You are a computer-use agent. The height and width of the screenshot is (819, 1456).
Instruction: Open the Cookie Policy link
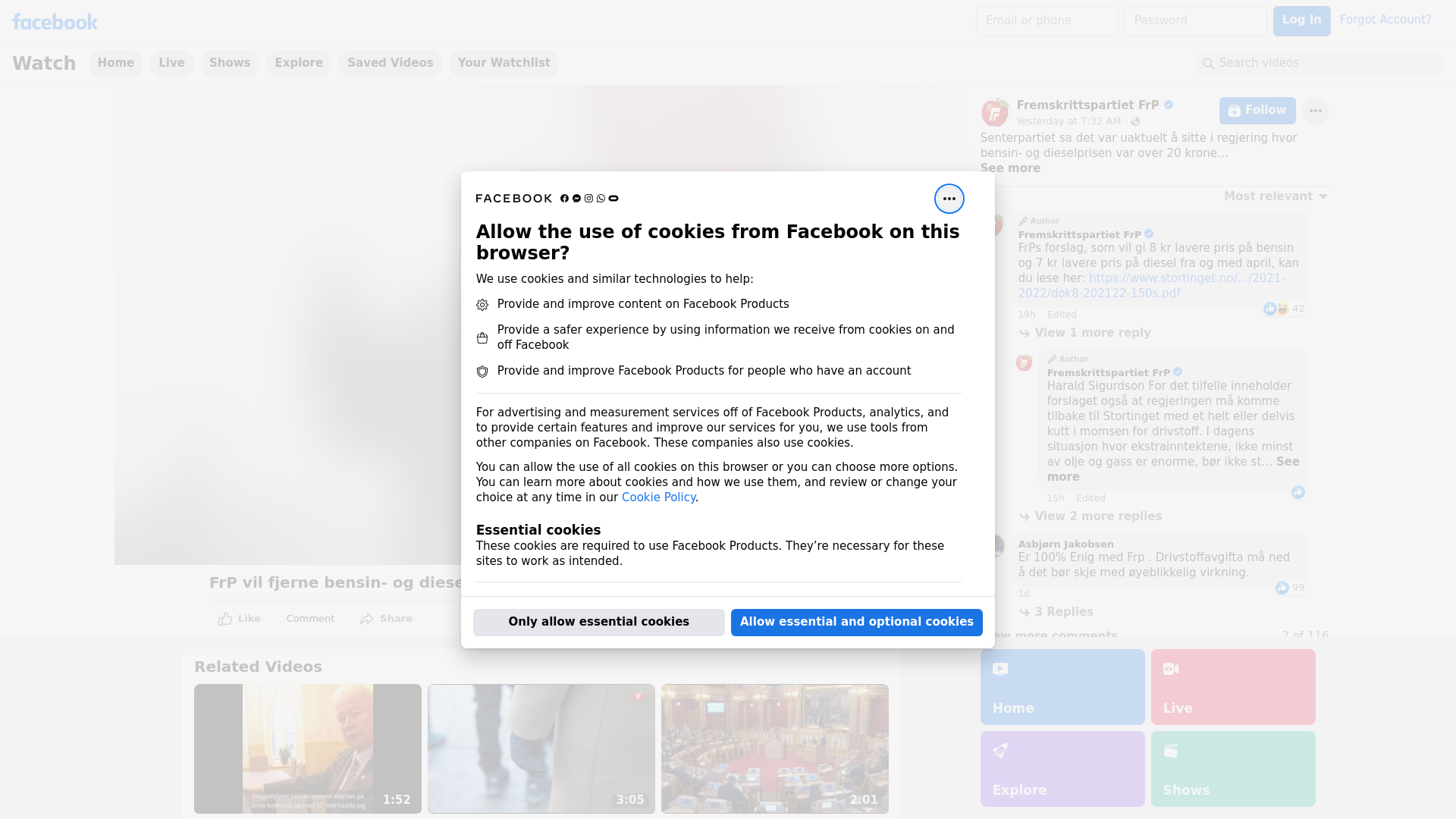click(x=658, y=497)
